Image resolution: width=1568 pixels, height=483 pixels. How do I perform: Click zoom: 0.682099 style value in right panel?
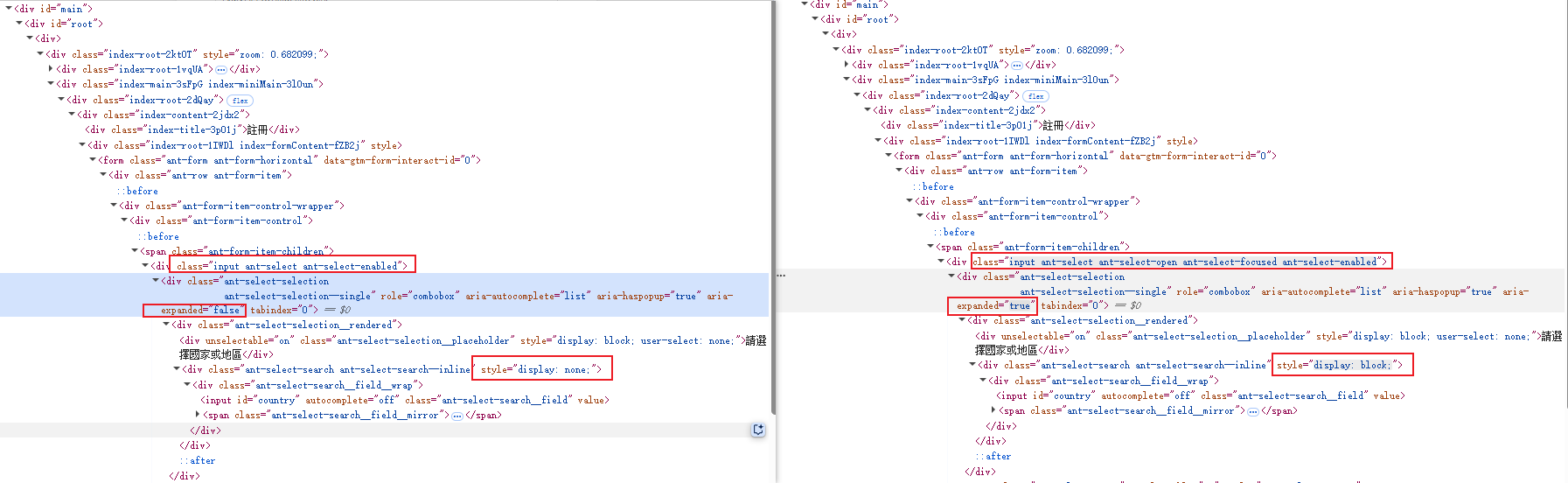[x=1078, y=50]
